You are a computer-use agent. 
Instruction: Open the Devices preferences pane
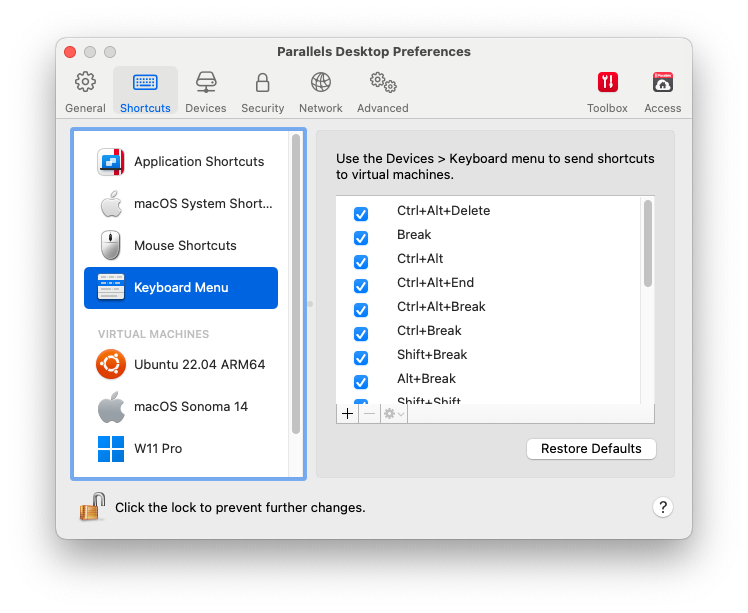[x=205, y=91]
